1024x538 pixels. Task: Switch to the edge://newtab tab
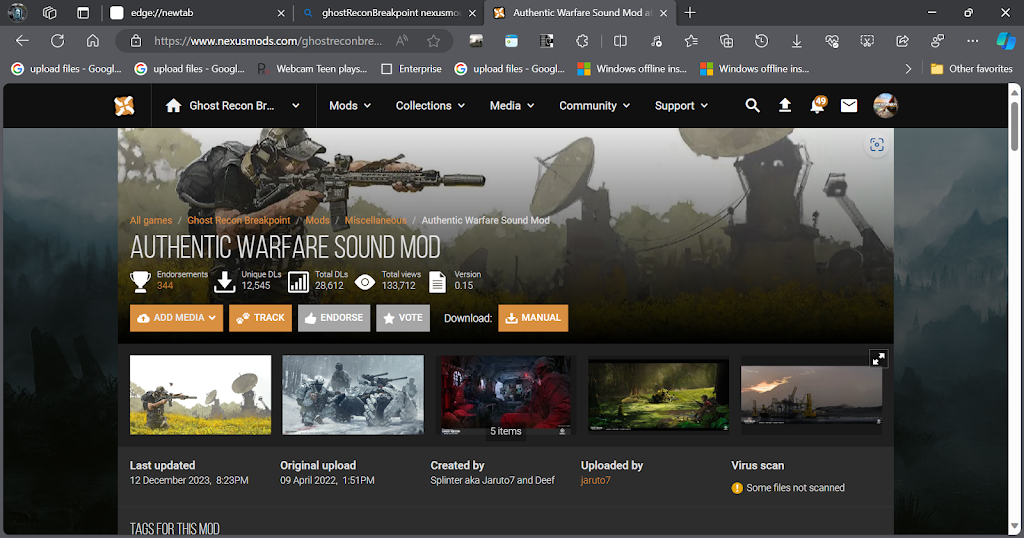[197, 13]
